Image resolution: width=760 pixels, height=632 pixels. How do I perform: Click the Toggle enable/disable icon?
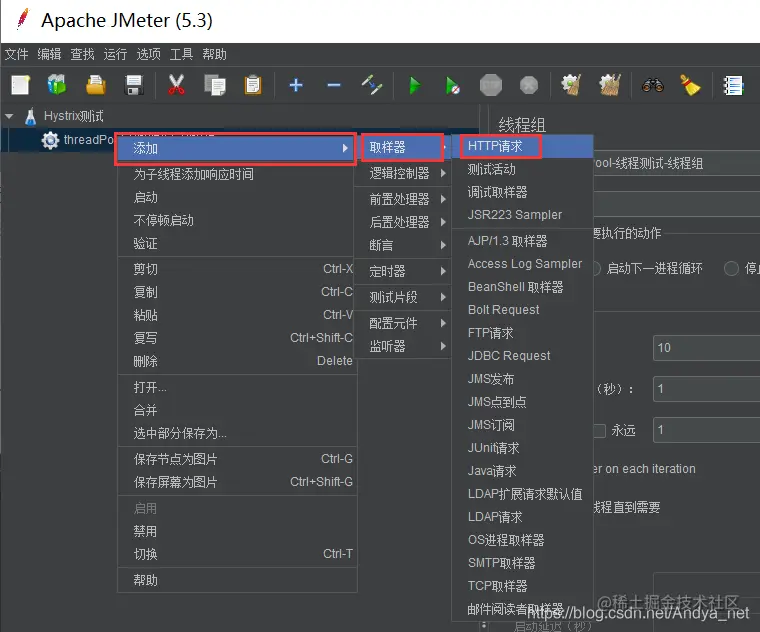pyautogui.click(x=372, y=85)
